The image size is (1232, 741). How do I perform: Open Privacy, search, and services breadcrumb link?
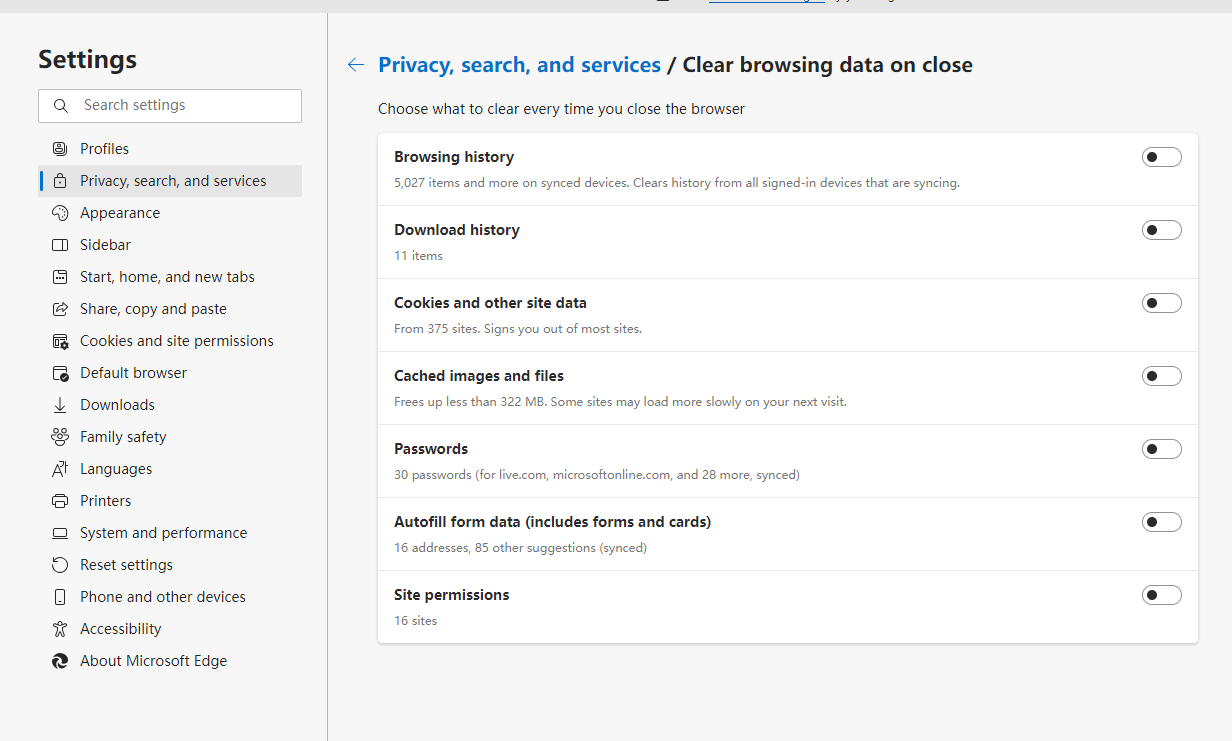[519, 65]
